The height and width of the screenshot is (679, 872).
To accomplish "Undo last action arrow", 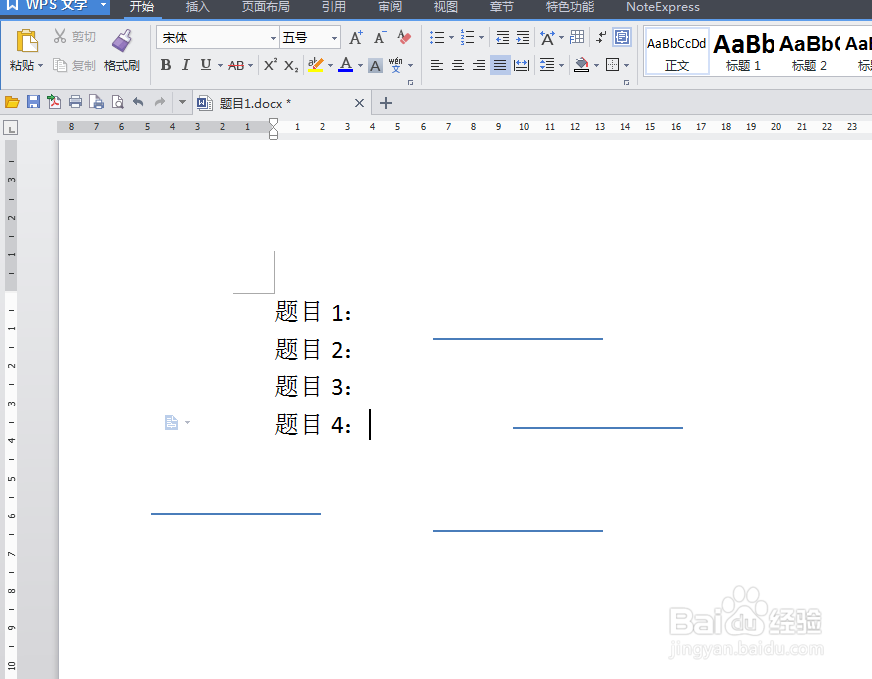I will click(138, 102).
